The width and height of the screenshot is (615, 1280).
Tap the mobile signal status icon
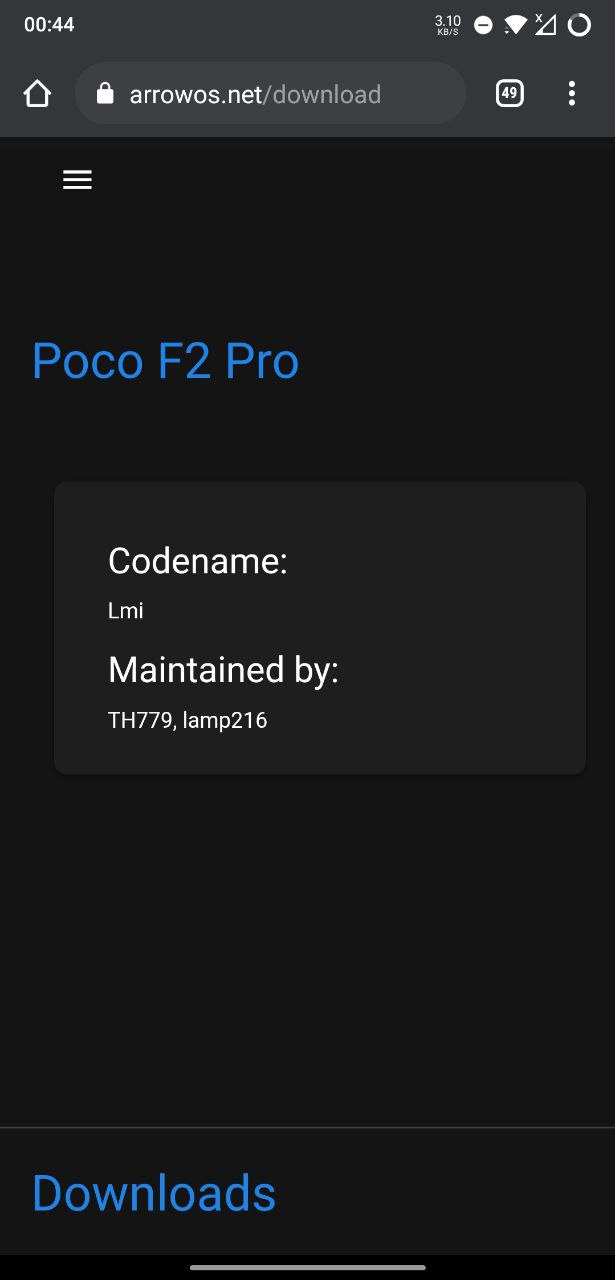pyautogui.click(x=545, y=24)
